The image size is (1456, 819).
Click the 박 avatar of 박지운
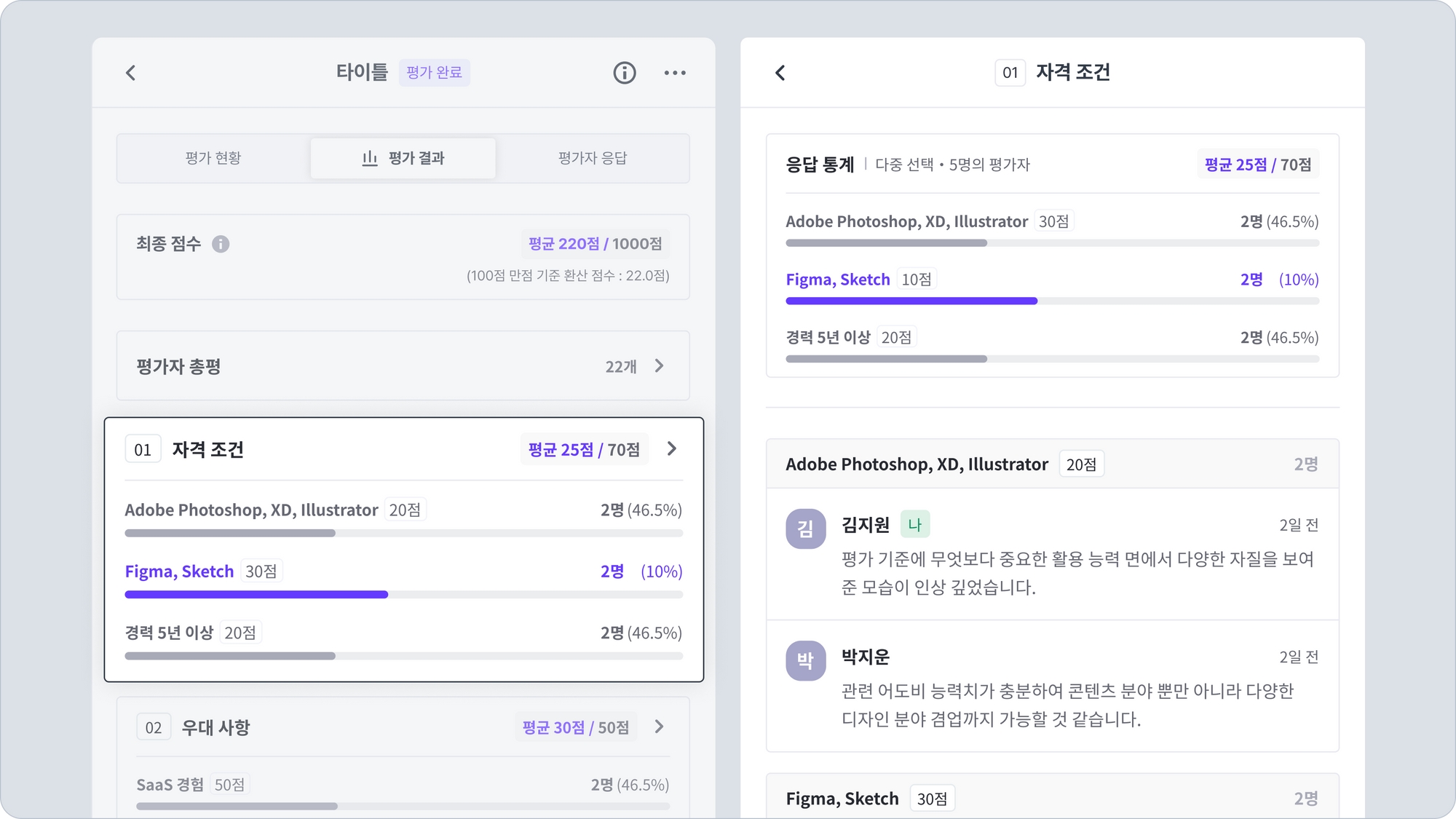pyautogui.click(x=805, y=660)
